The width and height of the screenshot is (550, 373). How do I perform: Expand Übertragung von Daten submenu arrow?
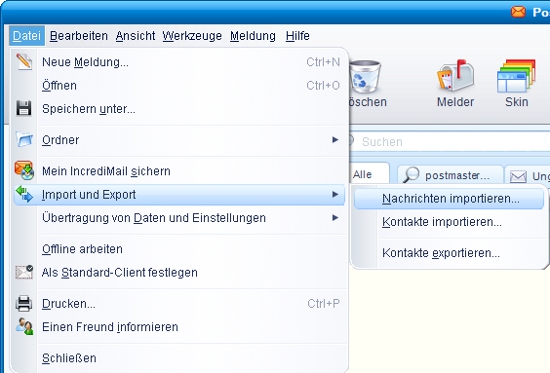[x=335, y=218]
